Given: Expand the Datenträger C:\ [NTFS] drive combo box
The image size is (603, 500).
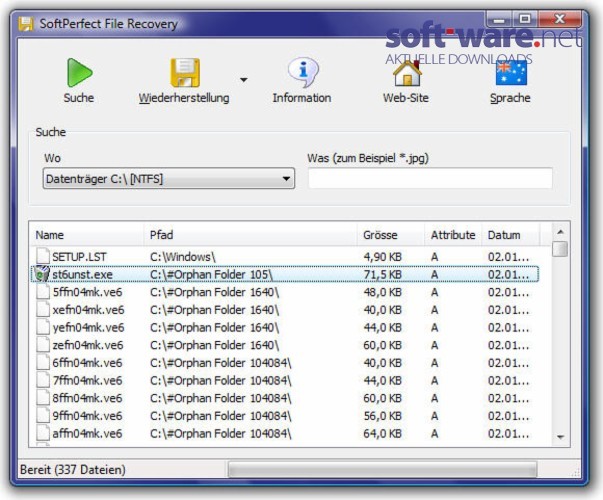Looking at the screenshot, I should coord(169,178).
